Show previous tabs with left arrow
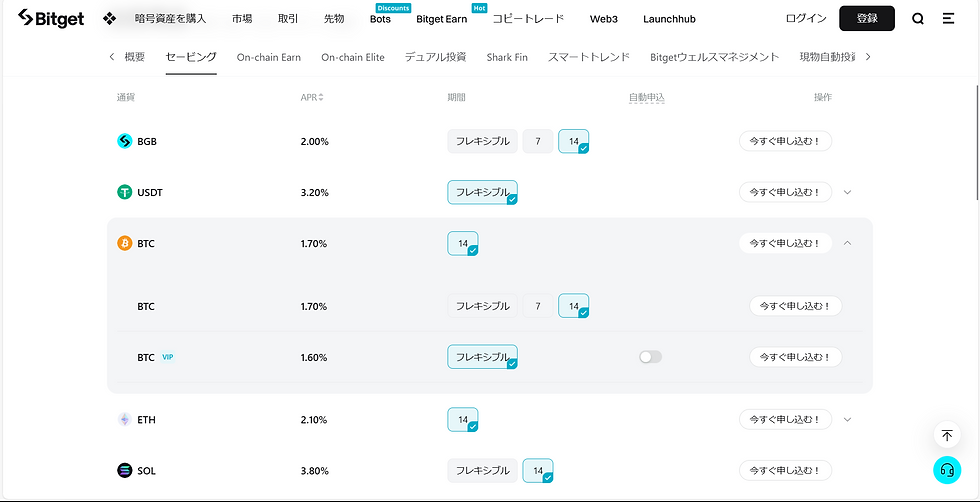This screenshot has width=980, height=502. [x=112, y=57]
